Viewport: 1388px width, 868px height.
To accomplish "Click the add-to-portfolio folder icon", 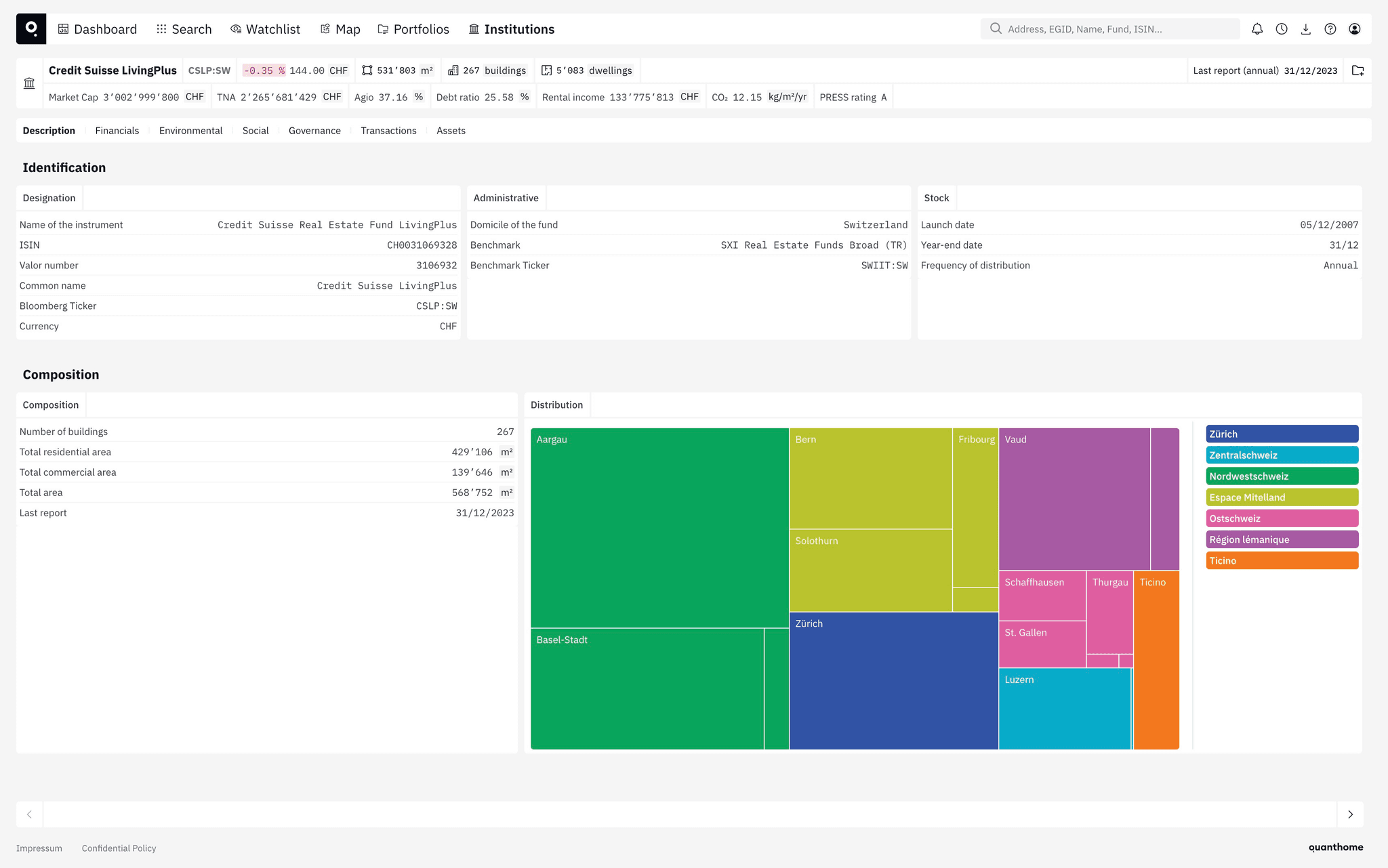I will click(x=1358, y=70).
